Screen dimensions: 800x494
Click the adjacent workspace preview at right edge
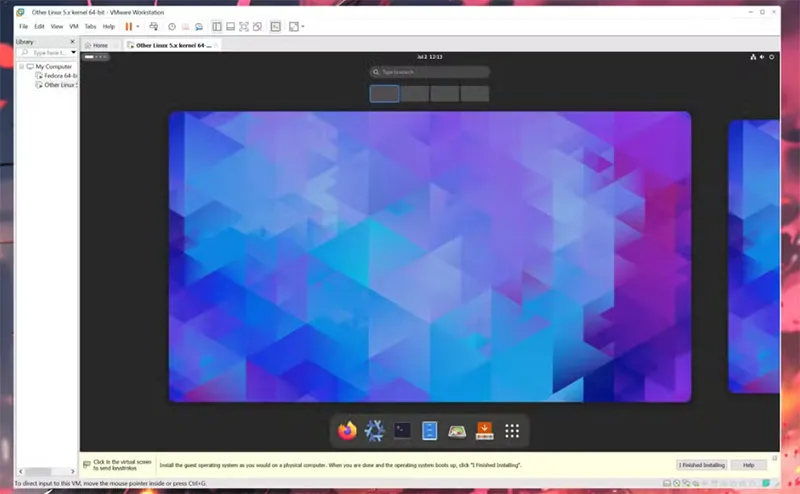(754, 256)
